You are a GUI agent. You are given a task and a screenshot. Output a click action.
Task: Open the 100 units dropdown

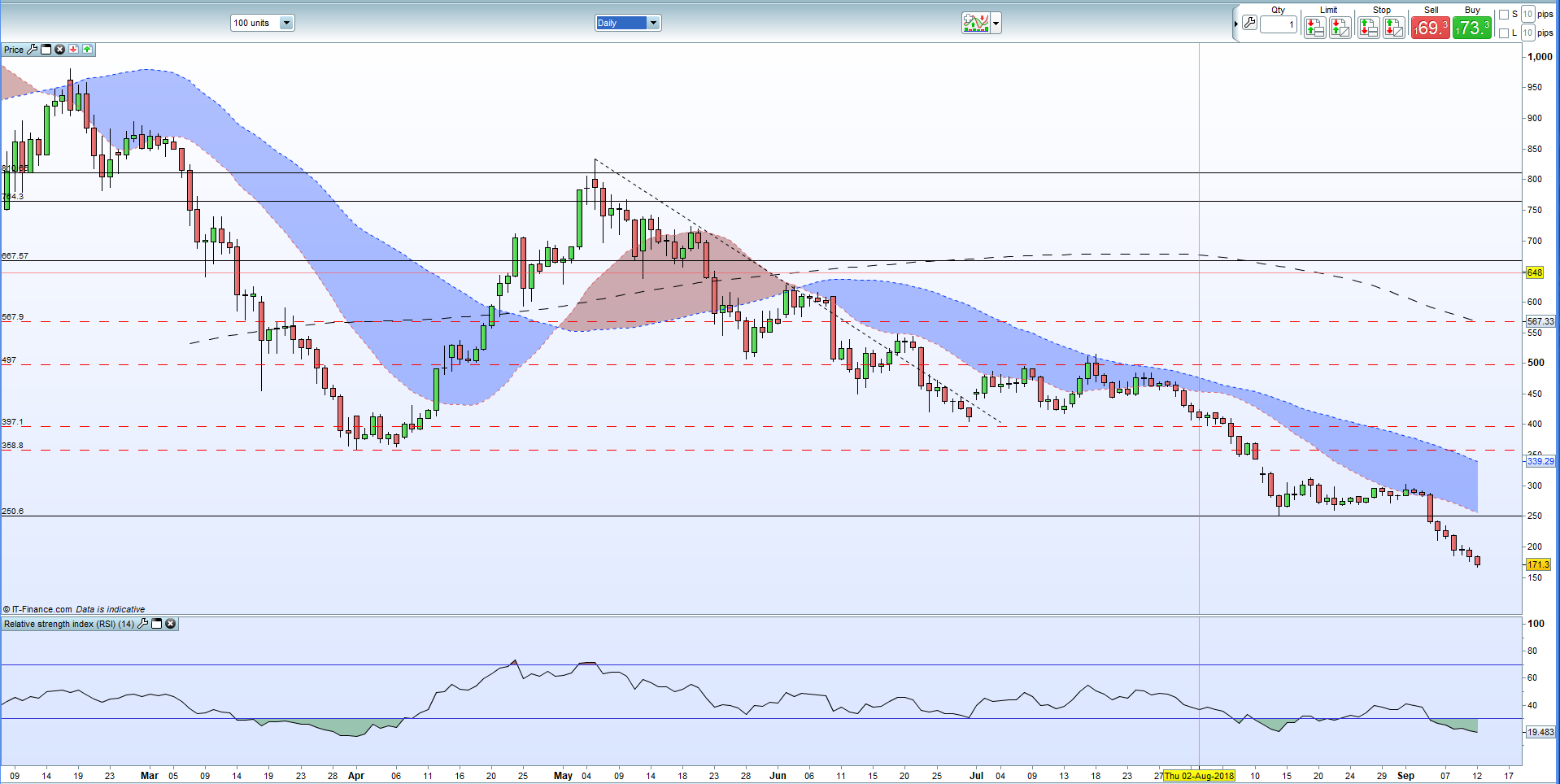click(x=262, y=23)
